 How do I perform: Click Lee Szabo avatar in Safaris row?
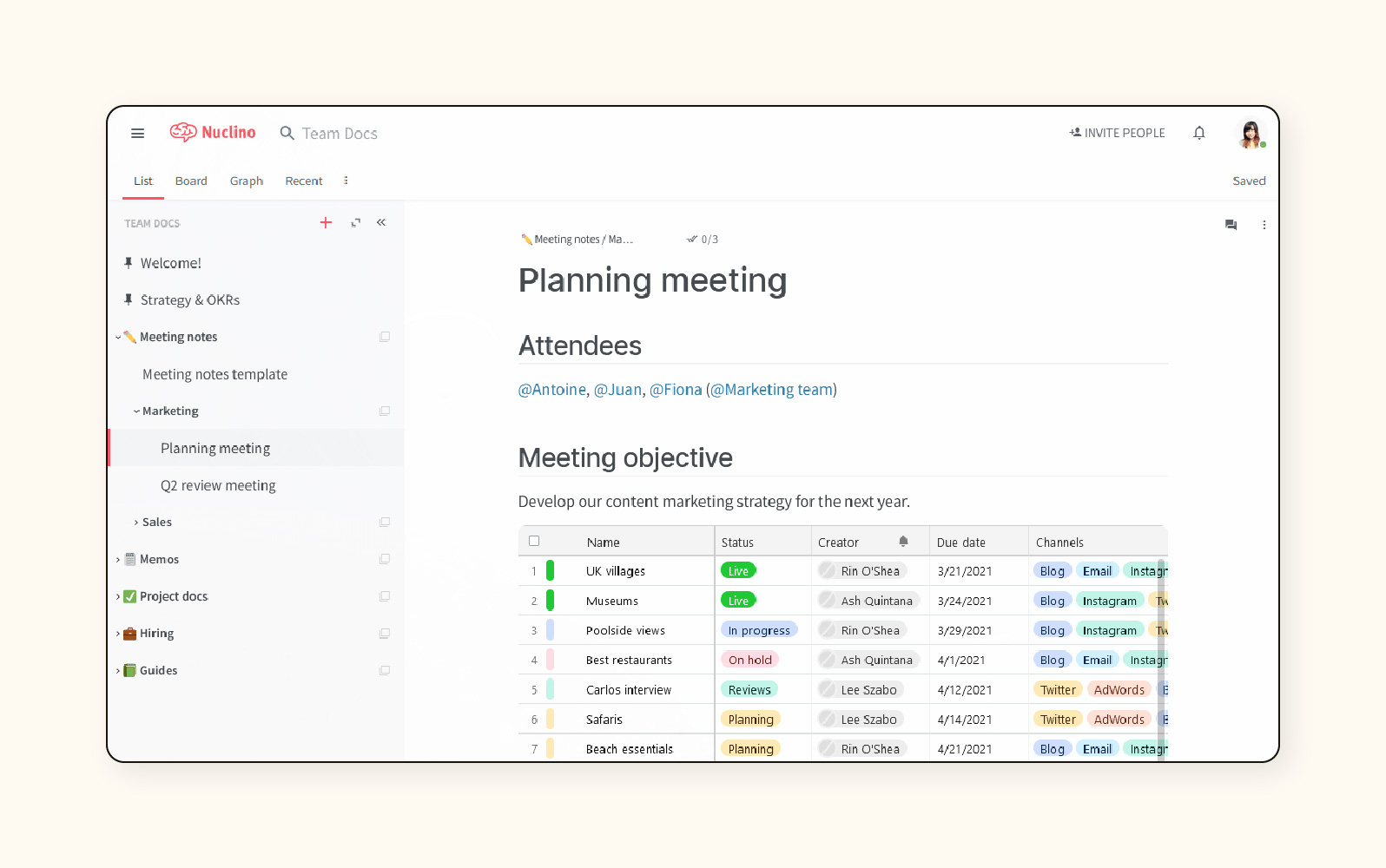click(x=828, y=719)
